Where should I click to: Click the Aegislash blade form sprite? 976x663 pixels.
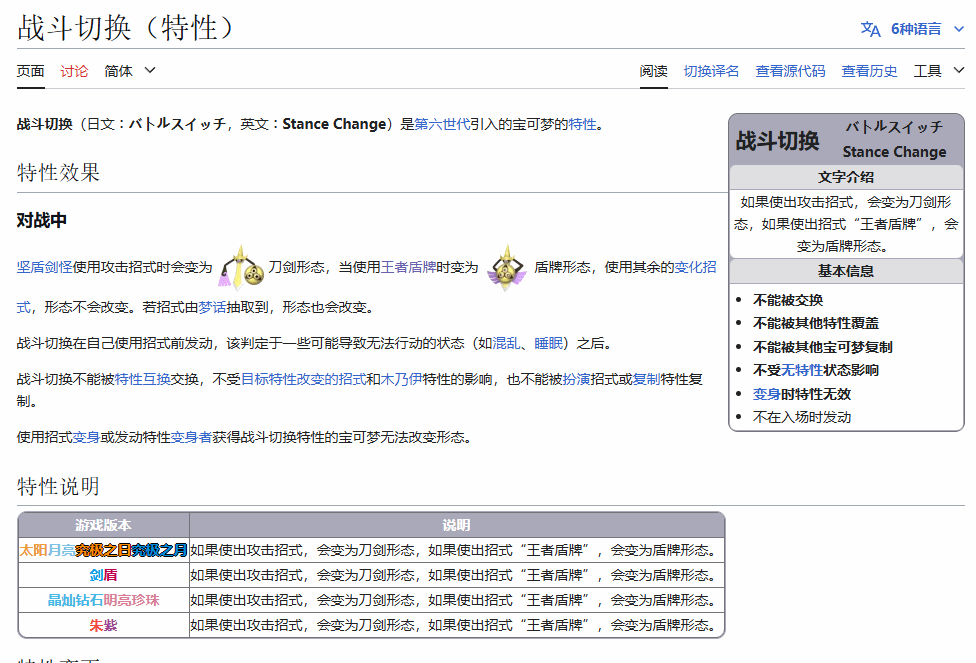pyautogui.click(x=242, y=268)
